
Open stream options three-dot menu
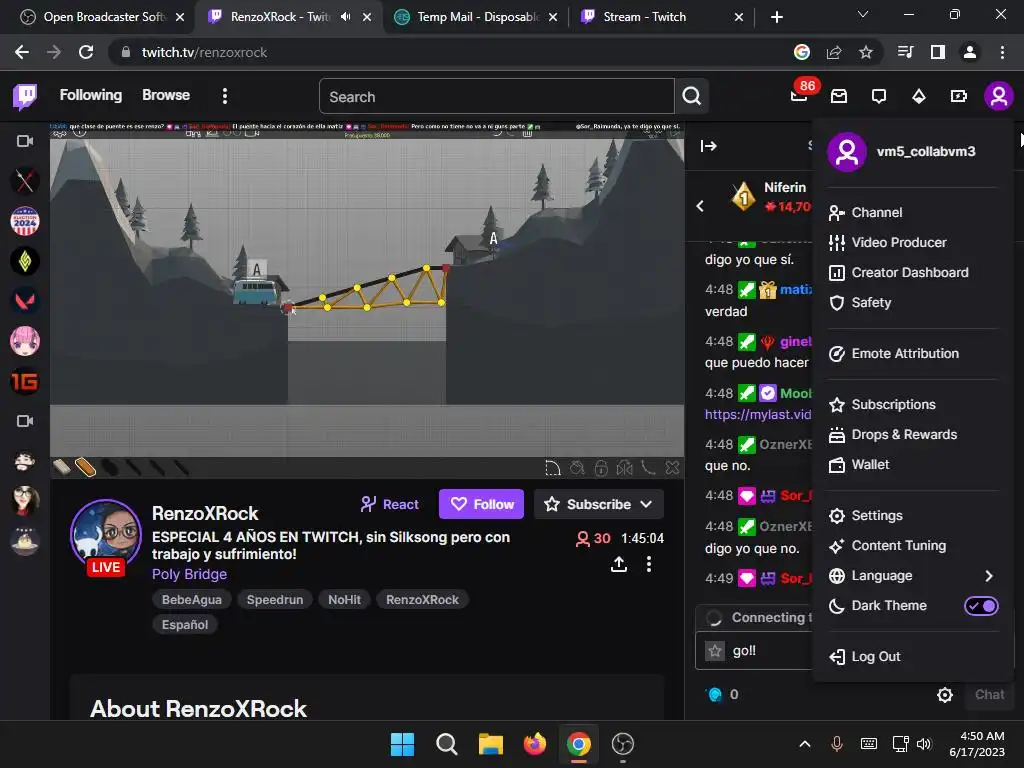click(x=648, y=564)
